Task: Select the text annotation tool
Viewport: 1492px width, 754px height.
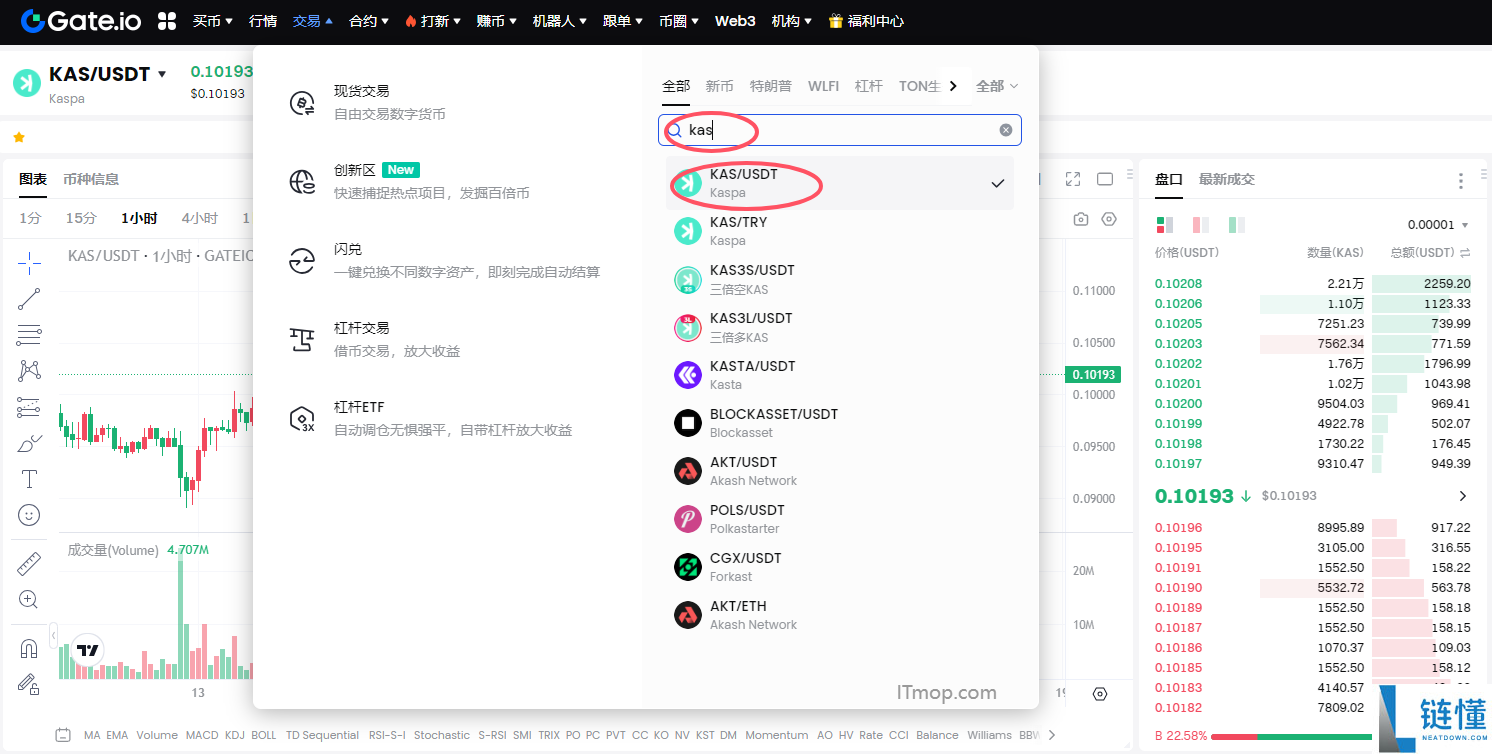Action: click(x=29, y=479)
